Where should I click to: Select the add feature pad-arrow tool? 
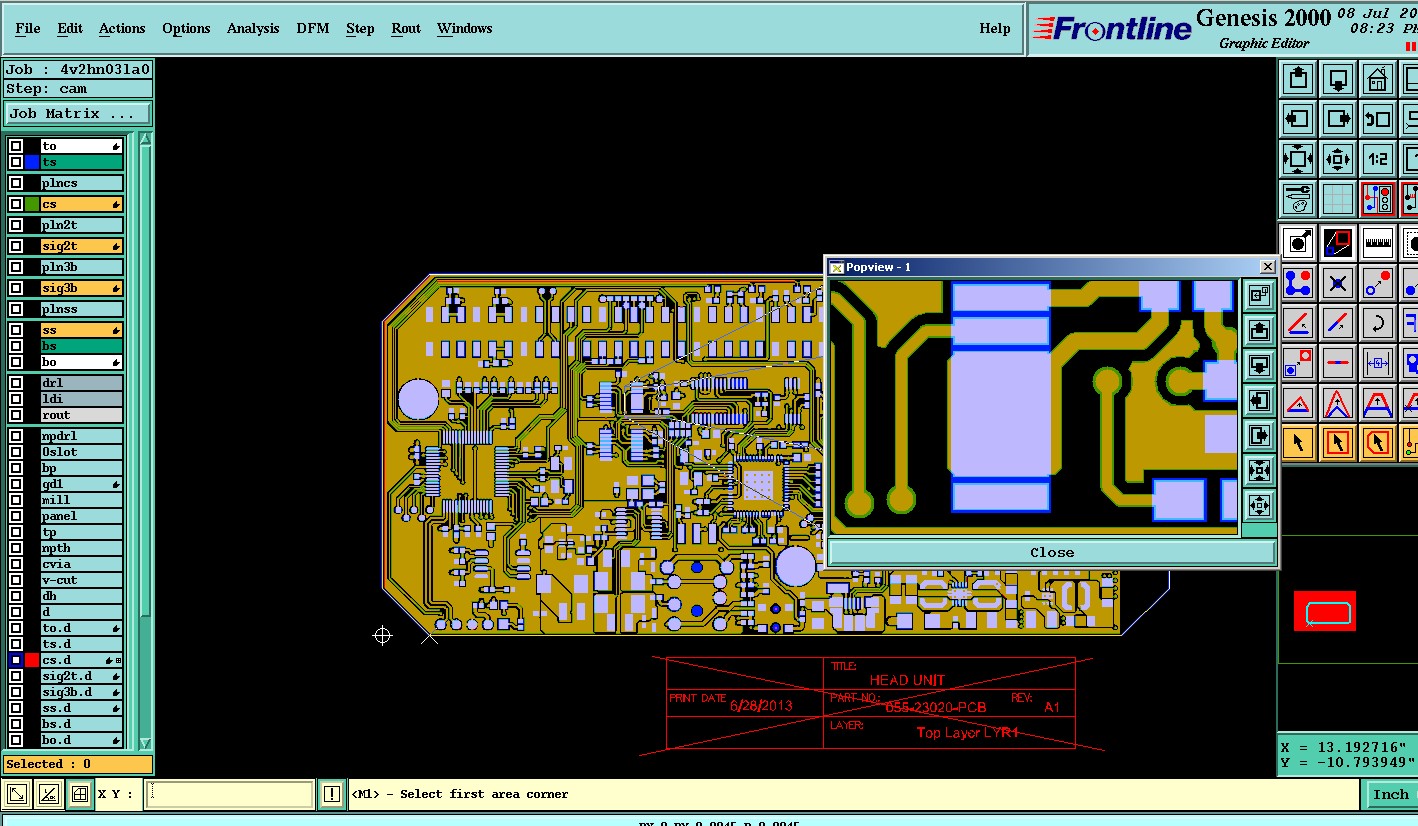pyautogui.click(x=1298, y=242)
